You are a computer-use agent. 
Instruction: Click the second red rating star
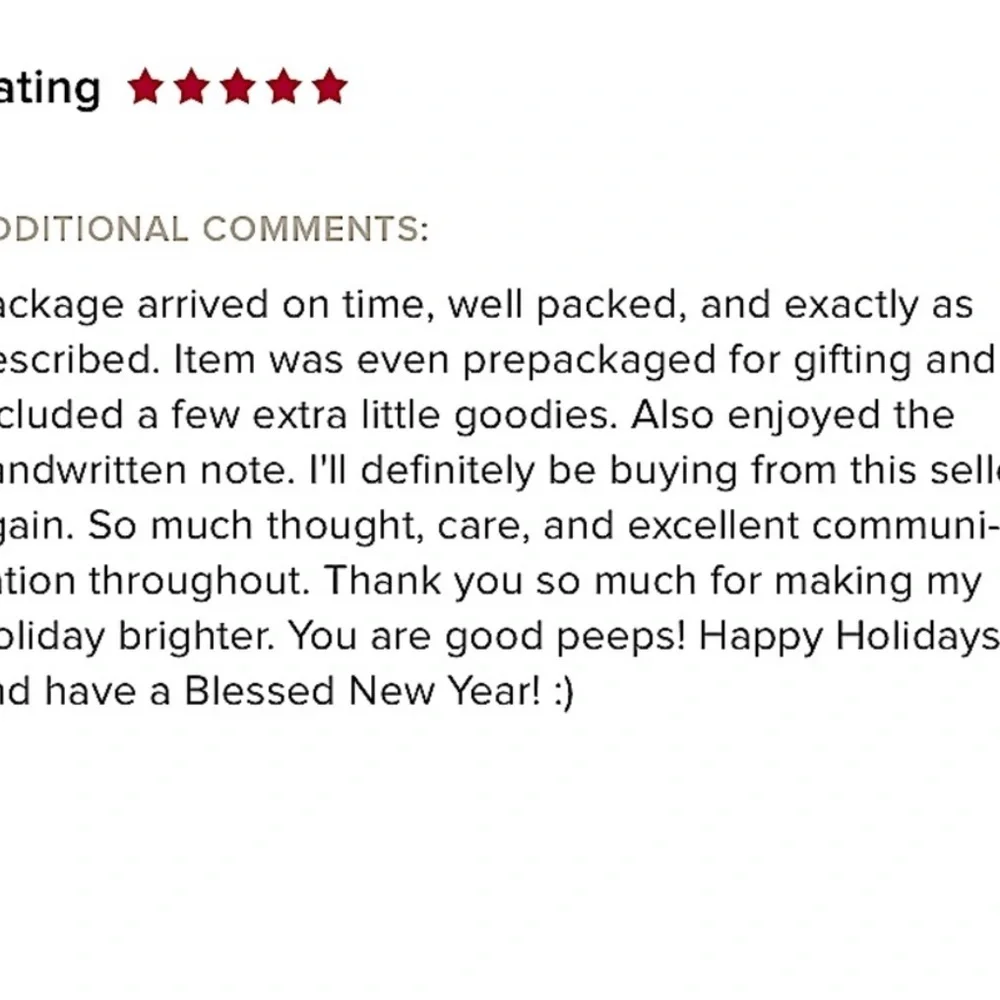point(191,86)
